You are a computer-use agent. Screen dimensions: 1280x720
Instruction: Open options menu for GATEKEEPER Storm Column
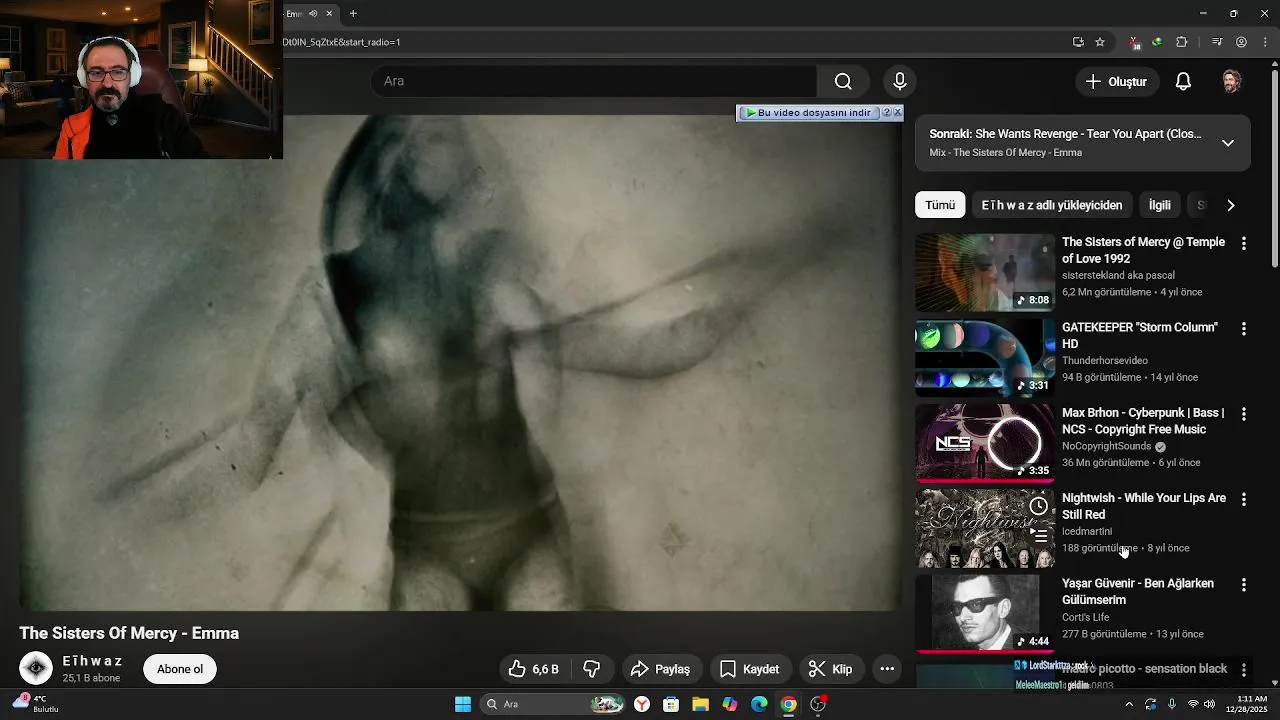point(1244,328)
